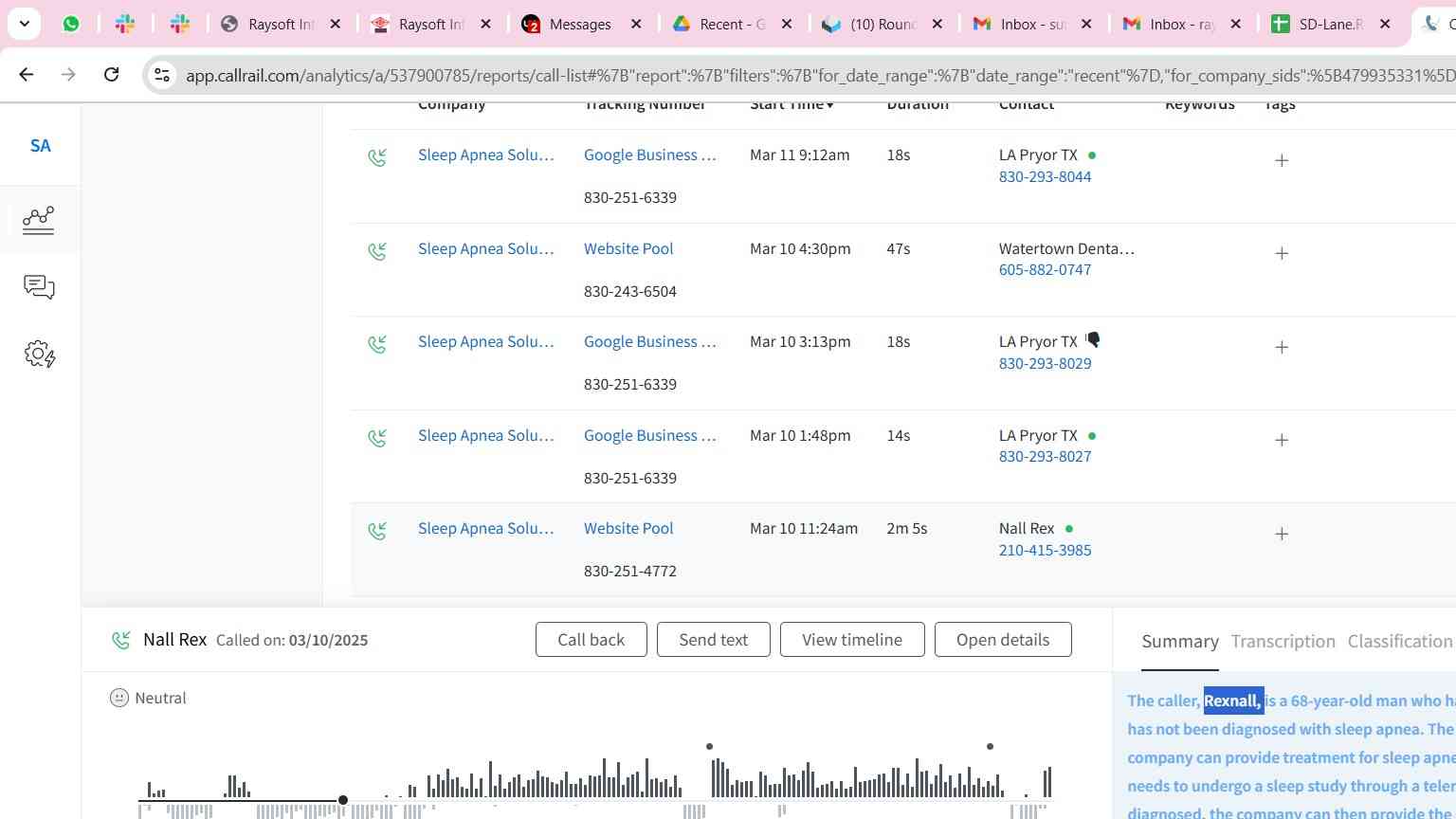Open Website Pool link for Mar 10 4:30pm call
This screenshot has width=1456, height=819.
(x=628, y=248)
